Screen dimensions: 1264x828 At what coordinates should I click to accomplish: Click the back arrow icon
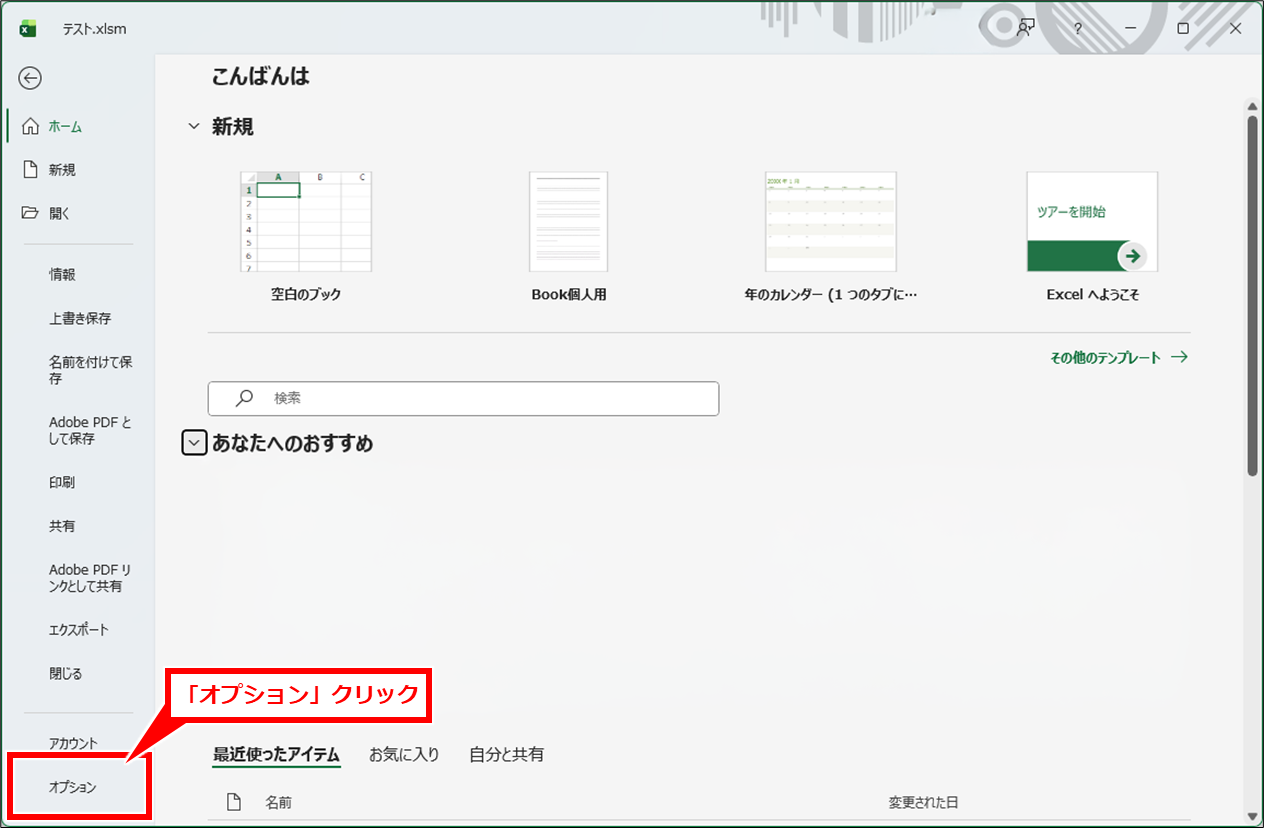[x=30, y=79]
